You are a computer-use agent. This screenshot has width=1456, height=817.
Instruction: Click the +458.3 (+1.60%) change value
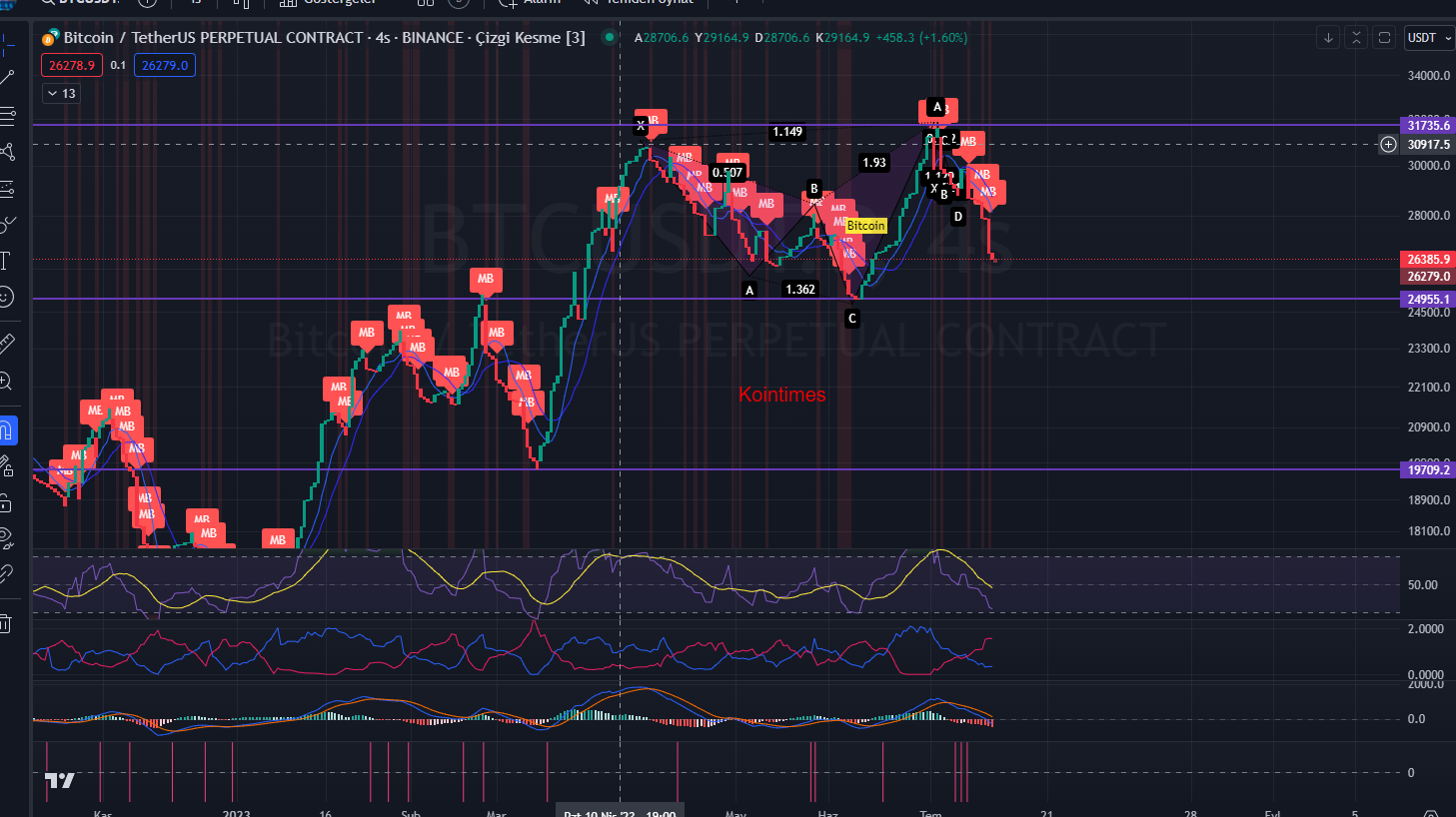(x=921, y=38)
